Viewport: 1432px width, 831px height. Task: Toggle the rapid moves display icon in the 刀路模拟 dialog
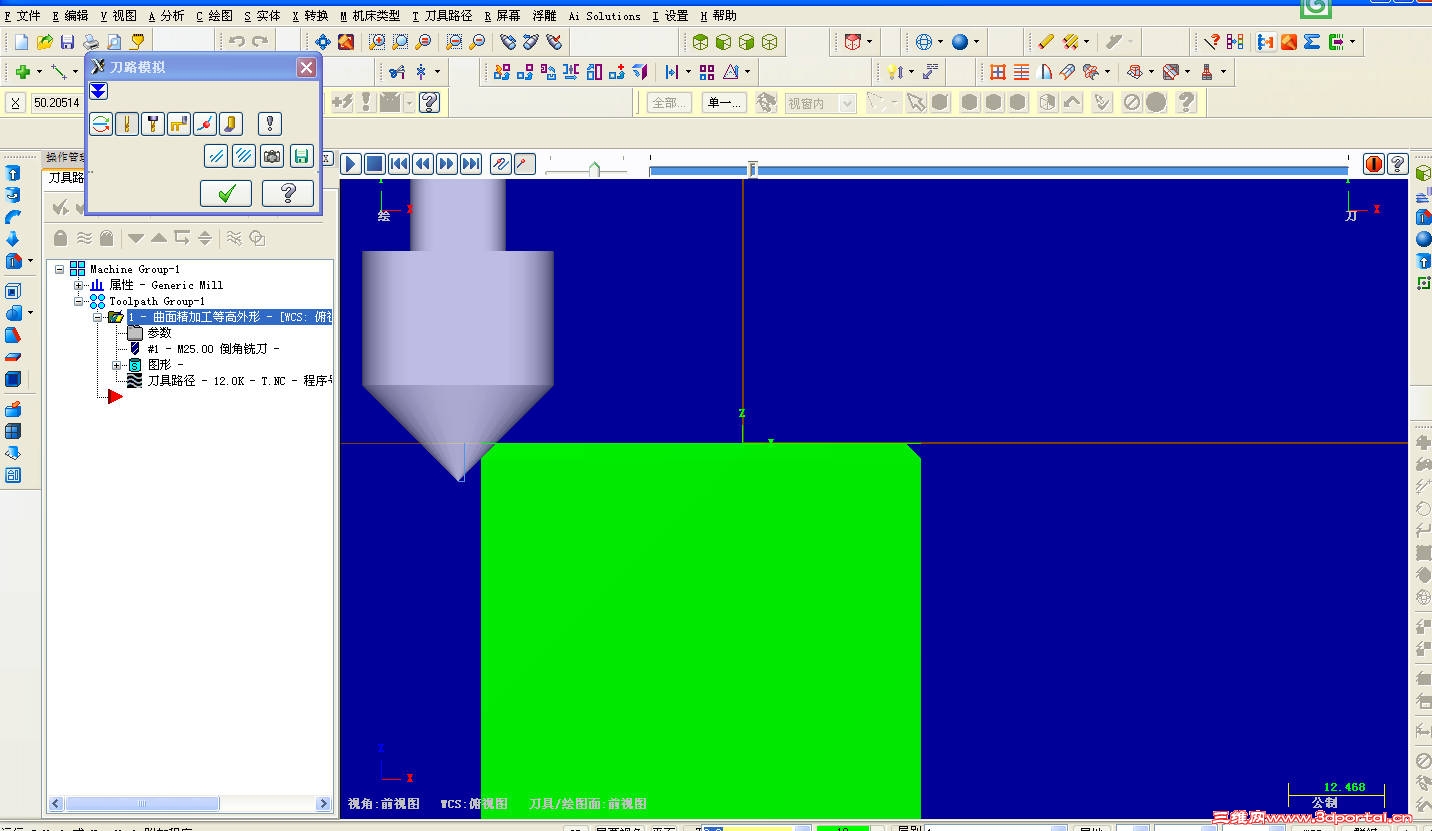(179, 124)
